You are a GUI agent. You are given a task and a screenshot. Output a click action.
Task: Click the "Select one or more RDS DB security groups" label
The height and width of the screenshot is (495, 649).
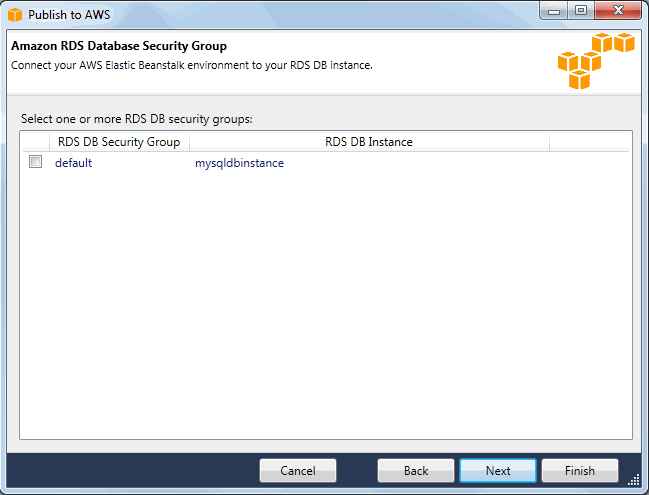[x=137, y=119]
